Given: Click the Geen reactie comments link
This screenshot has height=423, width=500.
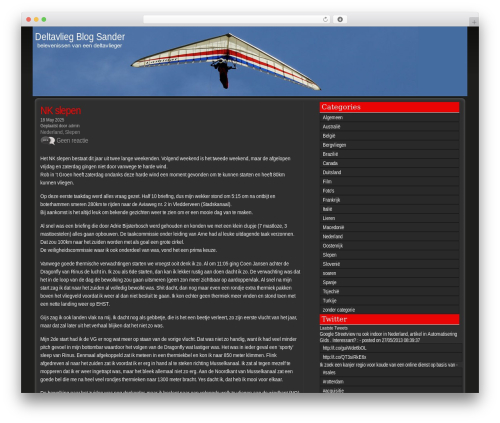Looking at the screenshot, I should pyautogui.click(x=72, y=141).
